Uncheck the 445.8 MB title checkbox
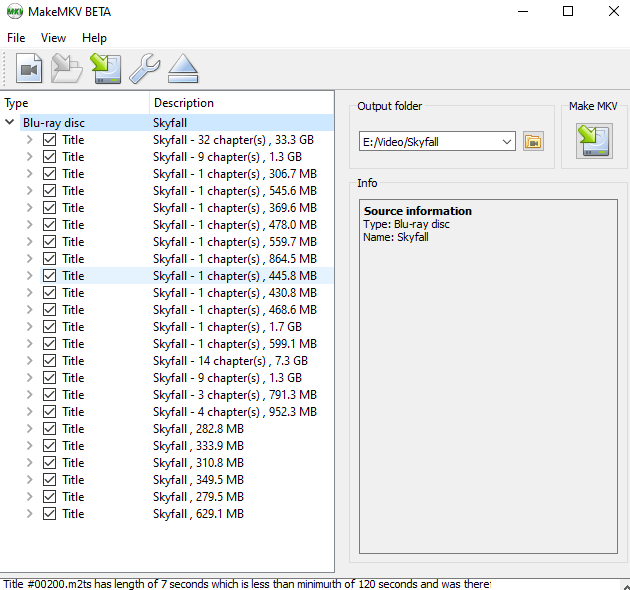This screenshot has height=590, width=630. [49, 276]
